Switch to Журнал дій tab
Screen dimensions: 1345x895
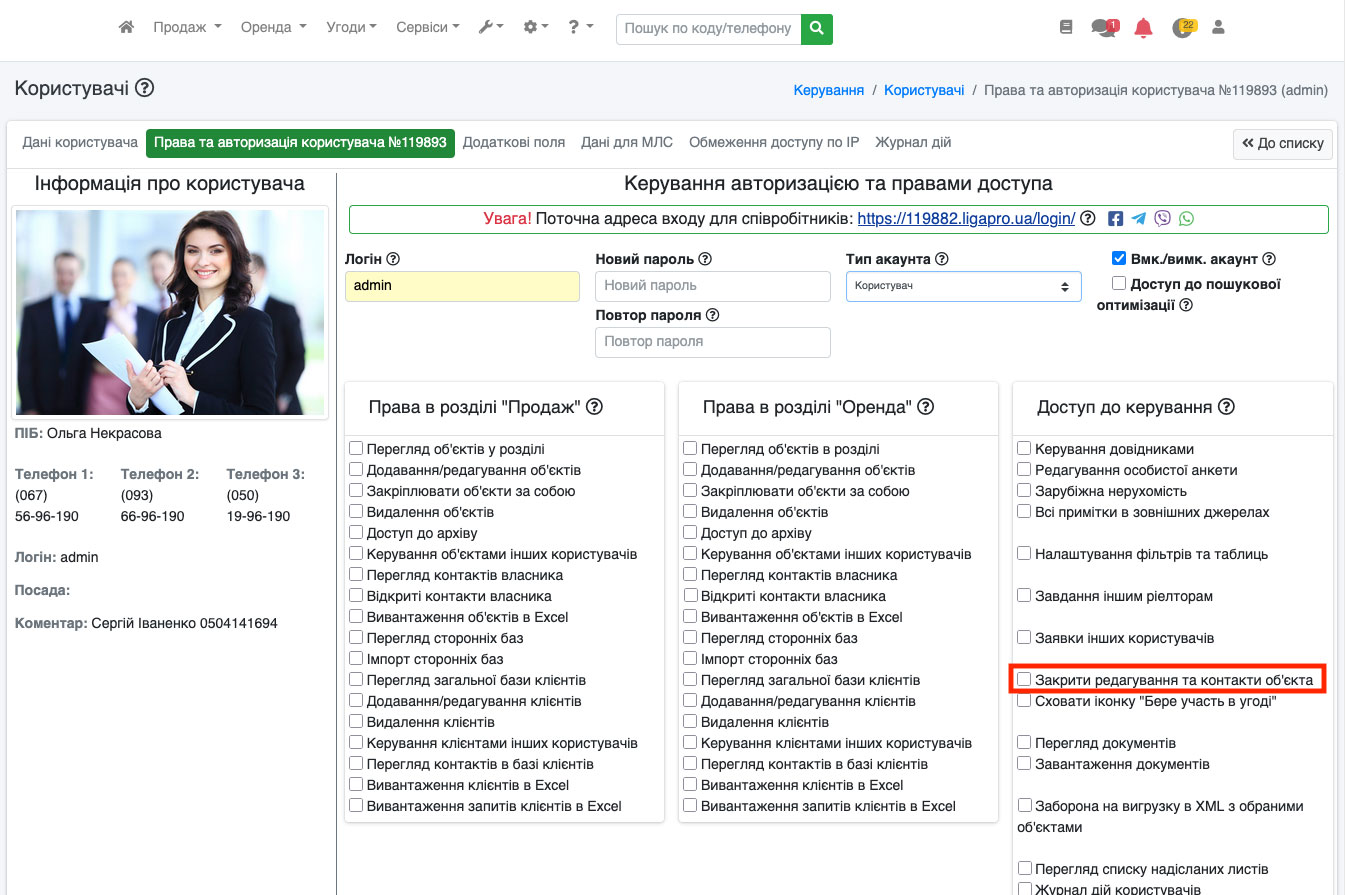(x=913, y=143)
